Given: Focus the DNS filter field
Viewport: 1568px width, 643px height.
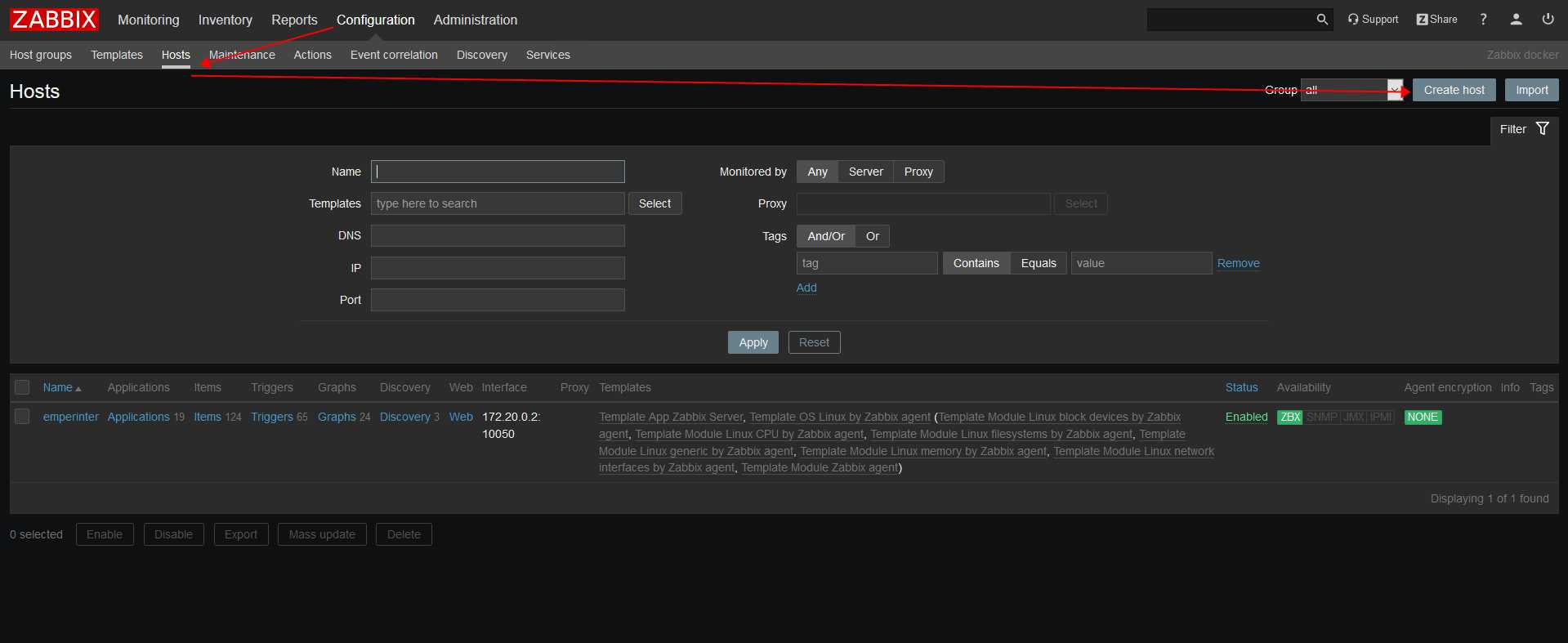Looking at the screenshot, I should point(498,236).
